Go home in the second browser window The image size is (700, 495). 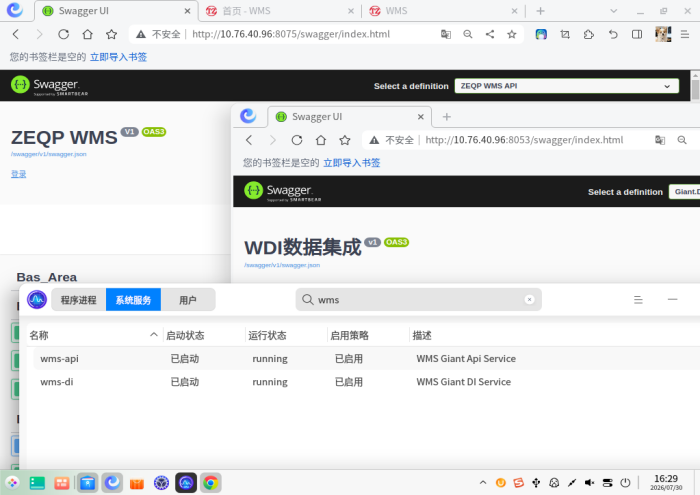(x=321, y=140)
